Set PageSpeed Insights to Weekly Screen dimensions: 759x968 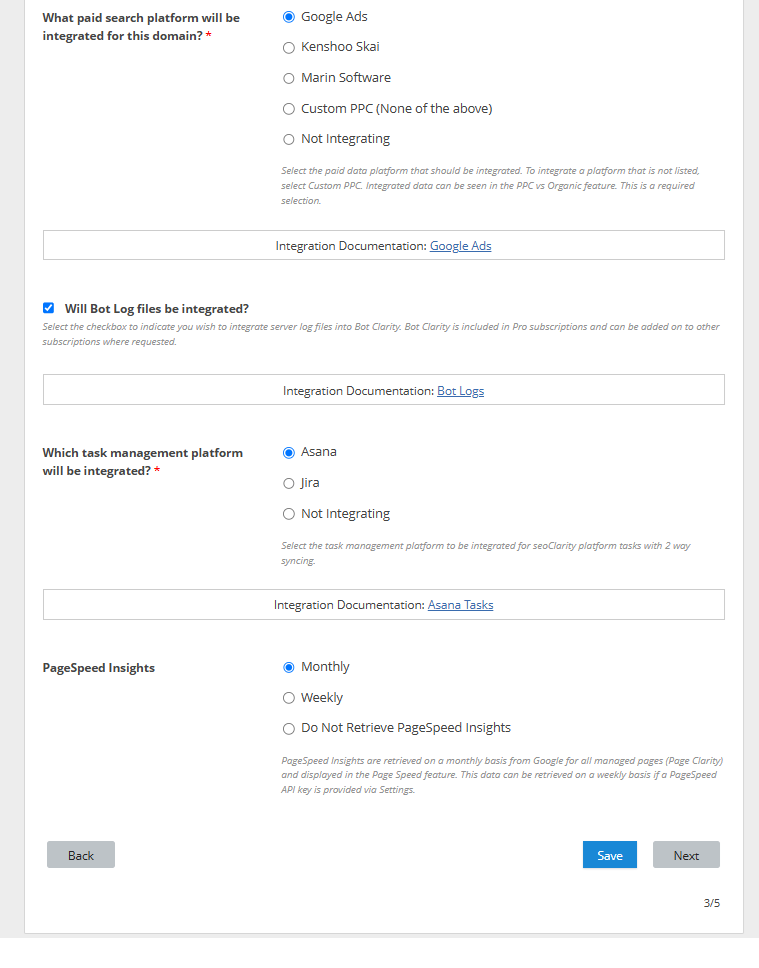coord(289,698)
